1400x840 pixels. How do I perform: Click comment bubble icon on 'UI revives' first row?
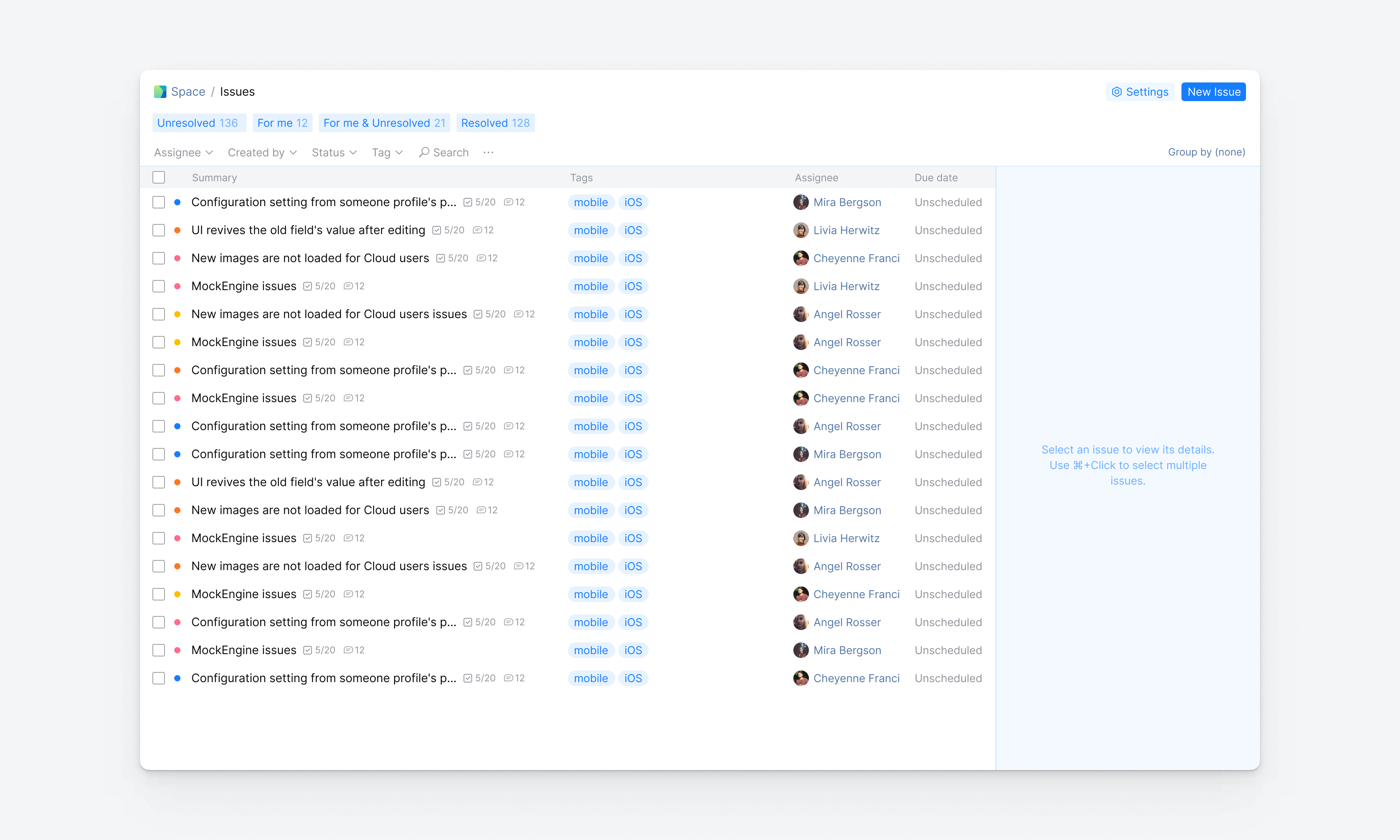(477, 230)
